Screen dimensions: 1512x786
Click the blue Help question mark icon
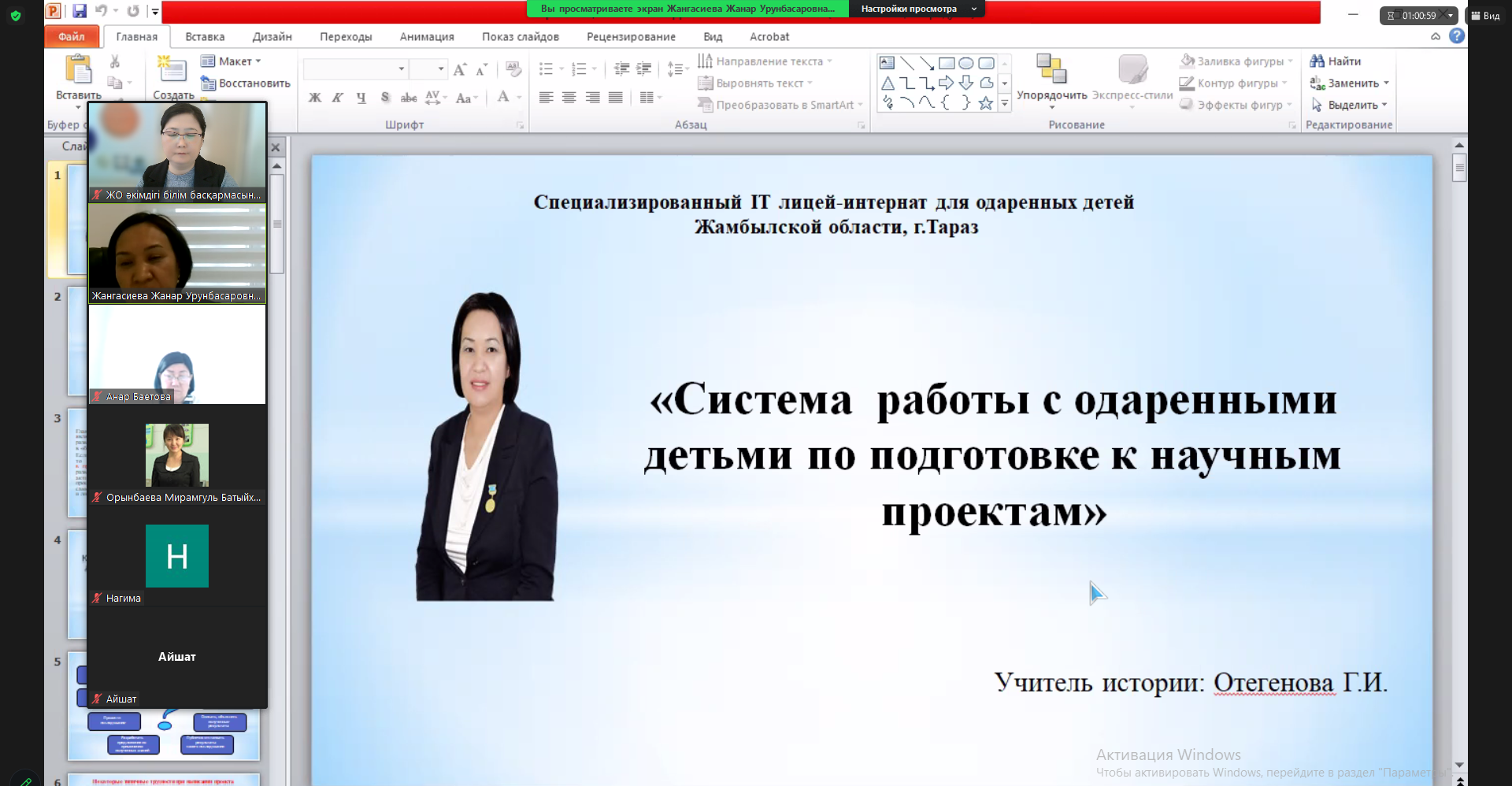pyautogui.click(x=1457, y=36)
